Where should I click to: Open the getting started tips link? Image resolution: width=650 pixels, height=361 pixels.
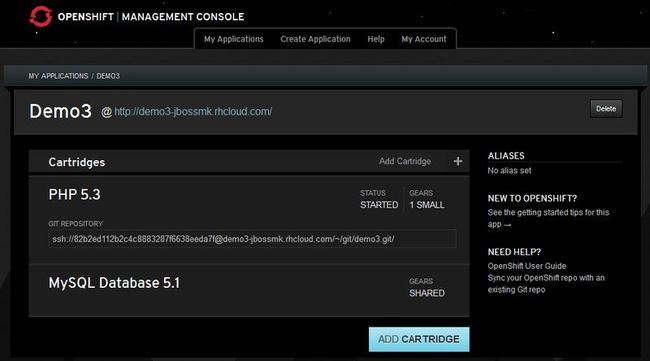[548, 218]
